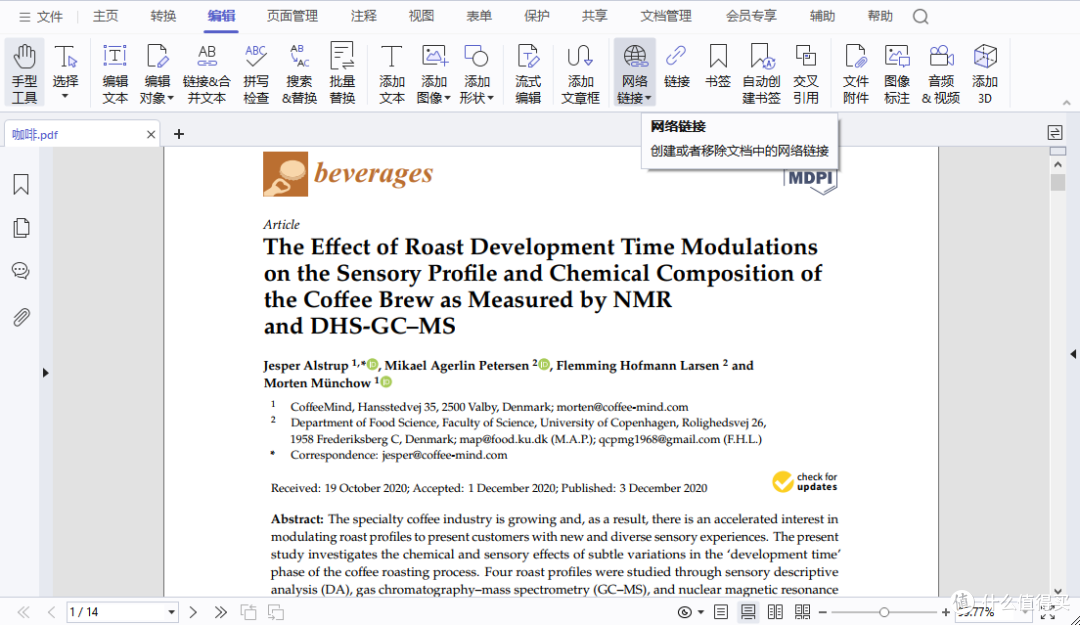Screen dimensions: 1080x625
Task: Expand the page number dropdown
Action: coord(172,612)
